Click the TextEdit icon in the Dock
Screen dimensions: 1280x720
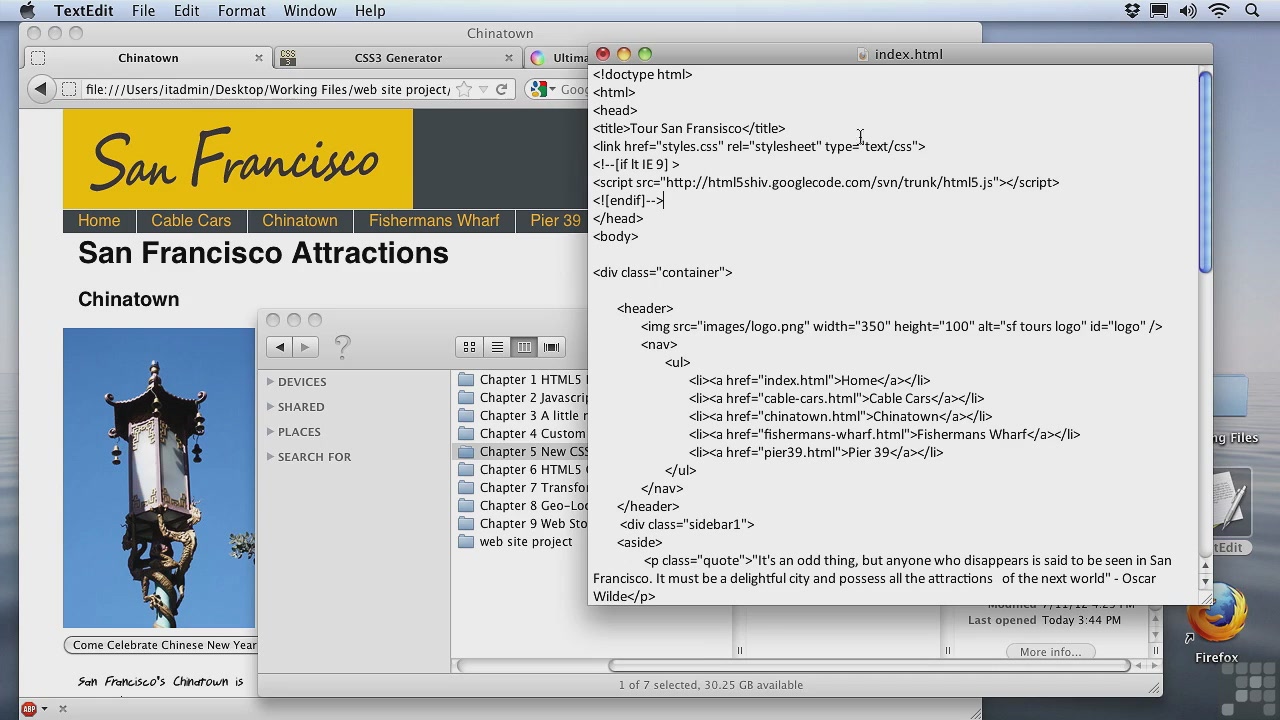pos(1230,505)
